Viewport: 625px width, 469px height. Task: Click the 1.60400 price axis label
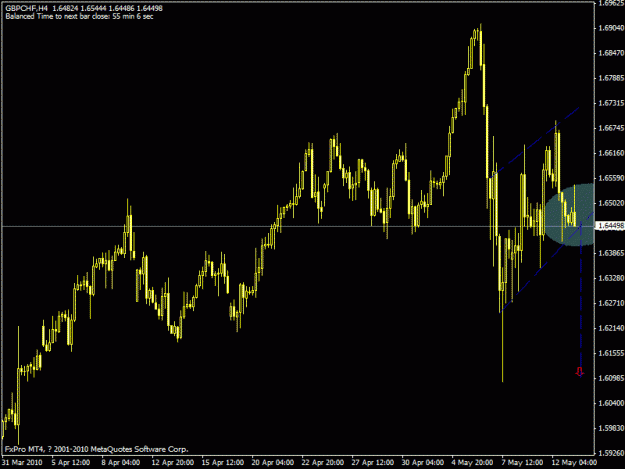click(x=611, y=403)
